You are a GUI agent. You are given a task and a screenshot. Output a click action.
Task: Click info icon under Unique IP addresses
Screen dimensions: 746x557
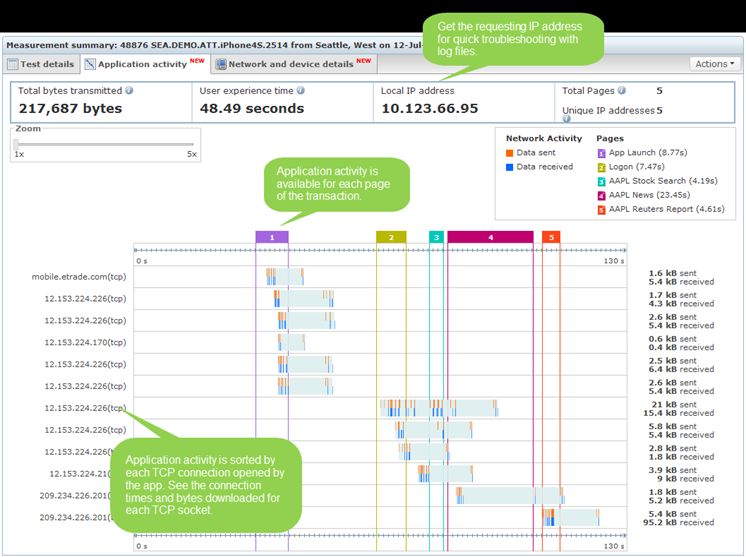point(566,118)
